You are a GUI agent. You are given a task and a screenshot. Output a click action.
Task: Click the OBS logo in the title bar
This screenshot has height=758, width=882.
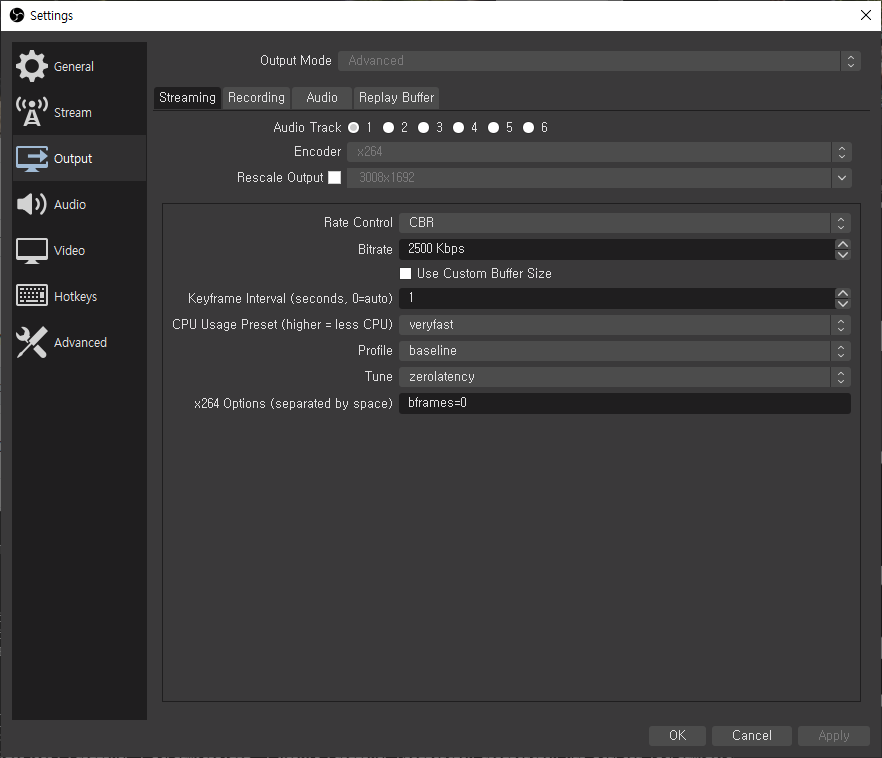(x=17, y=15)
